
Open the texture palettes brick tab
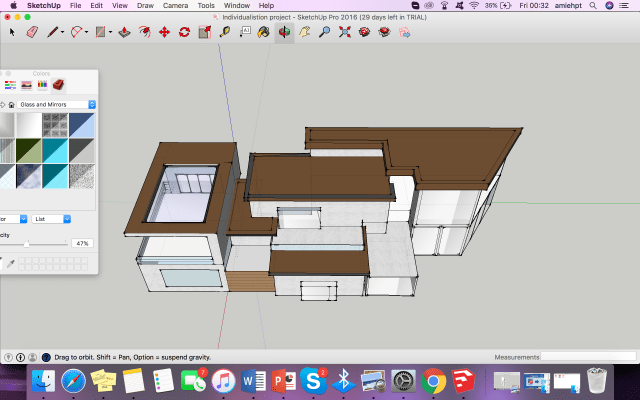[58, 84]
